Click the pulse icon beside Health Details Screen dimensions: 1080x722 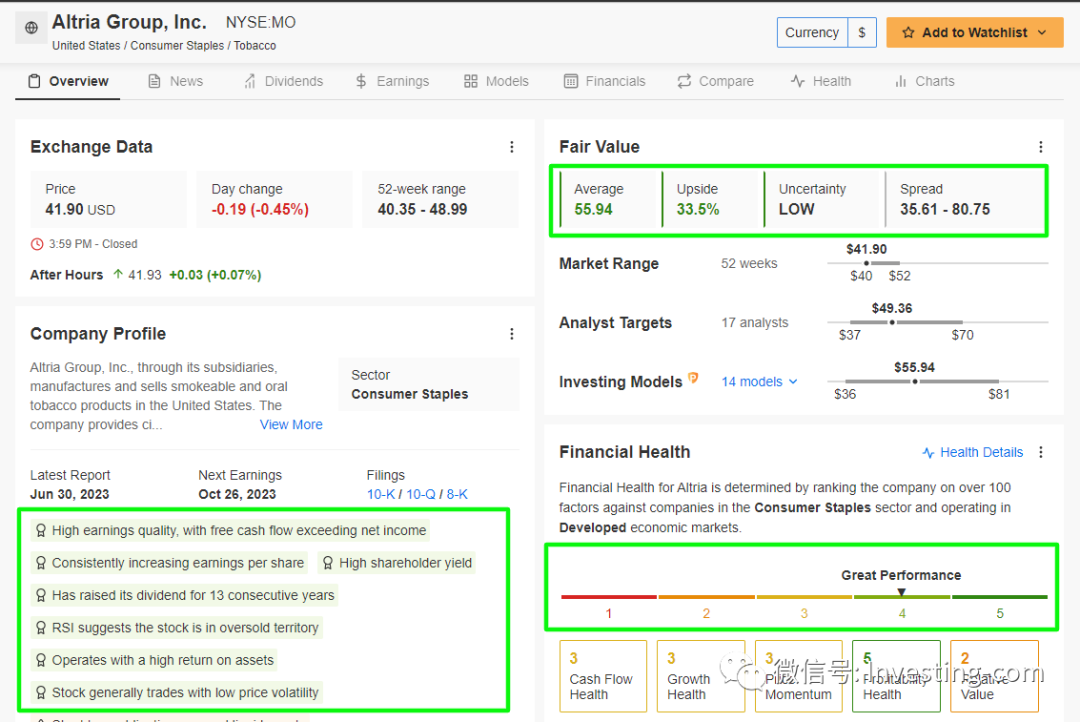tap(928, 453)
